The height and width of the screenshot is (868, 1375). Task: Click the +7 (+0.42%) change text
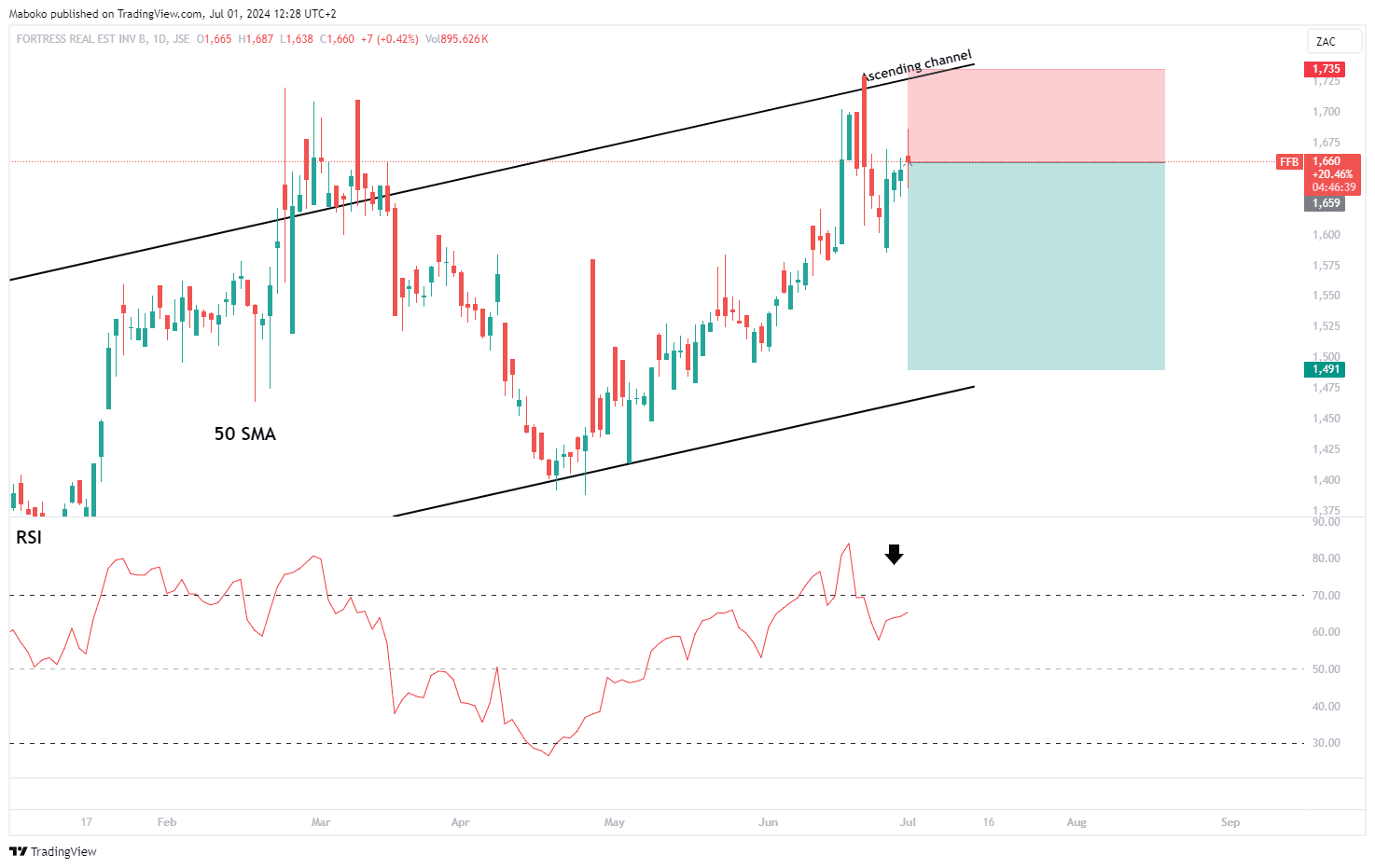(390, 39)
